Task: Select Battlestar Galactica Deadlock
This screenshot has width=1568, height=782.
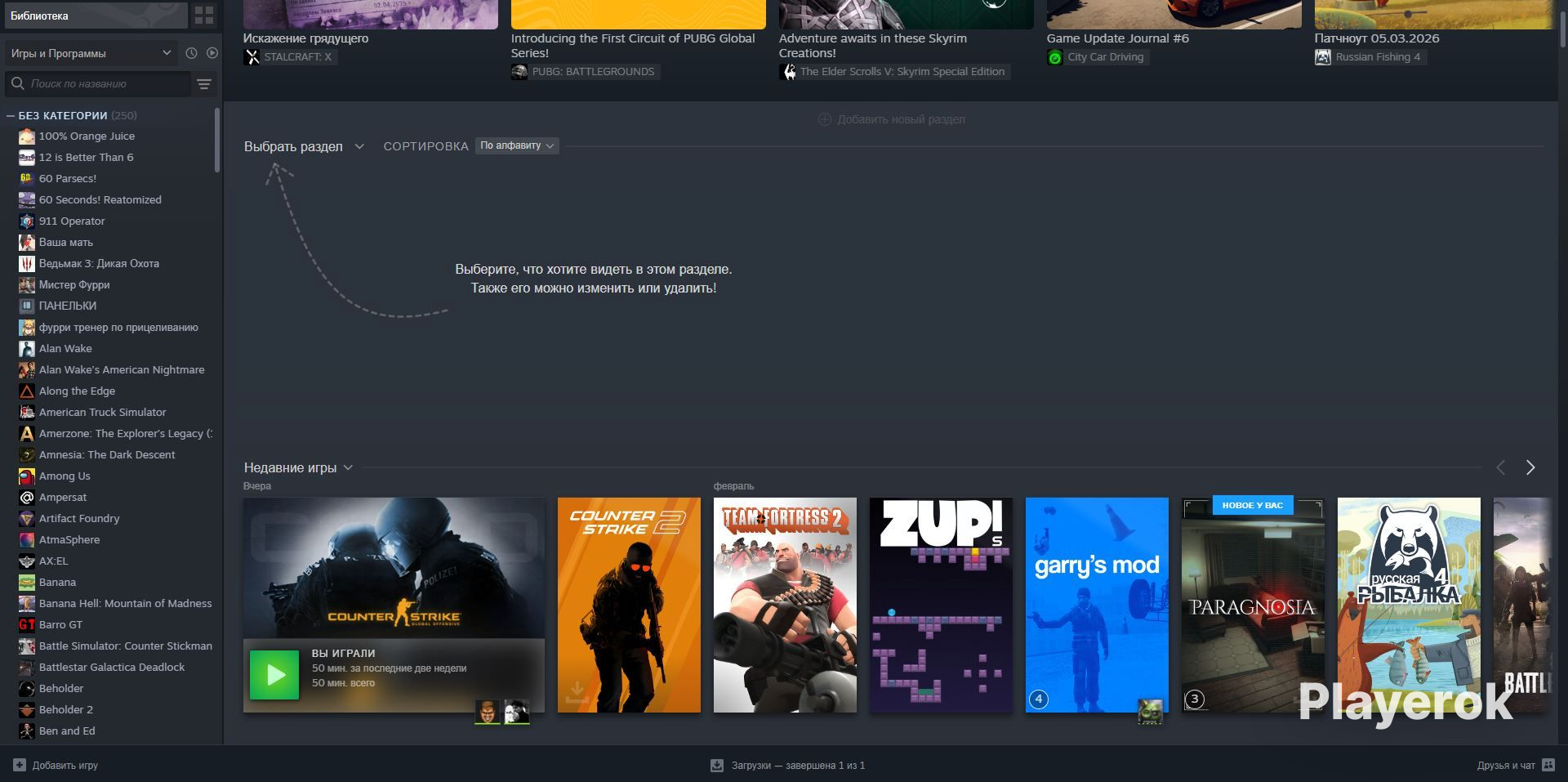Action: 112,668
